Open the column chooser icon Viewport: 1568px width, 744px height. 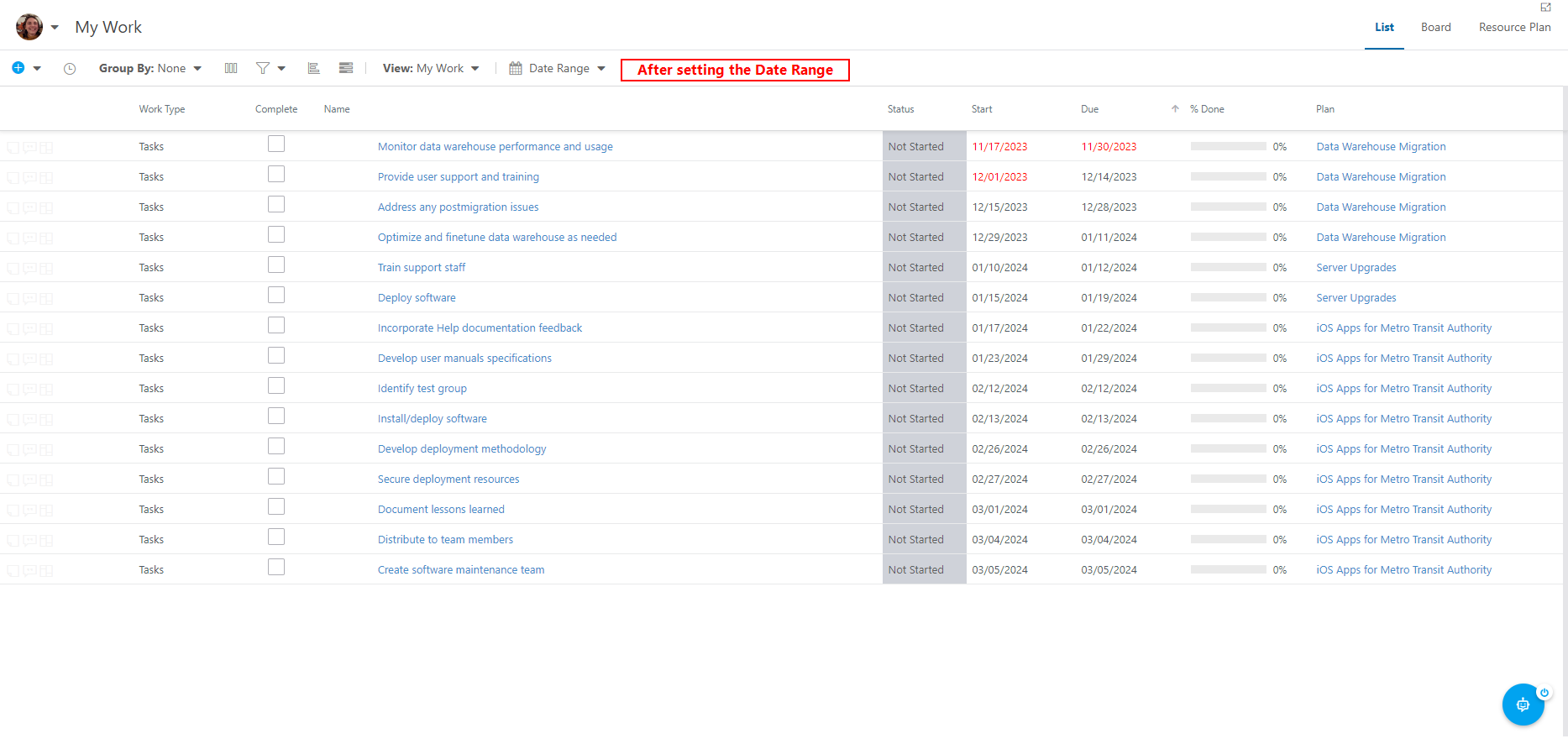click(x=231, y=68)
